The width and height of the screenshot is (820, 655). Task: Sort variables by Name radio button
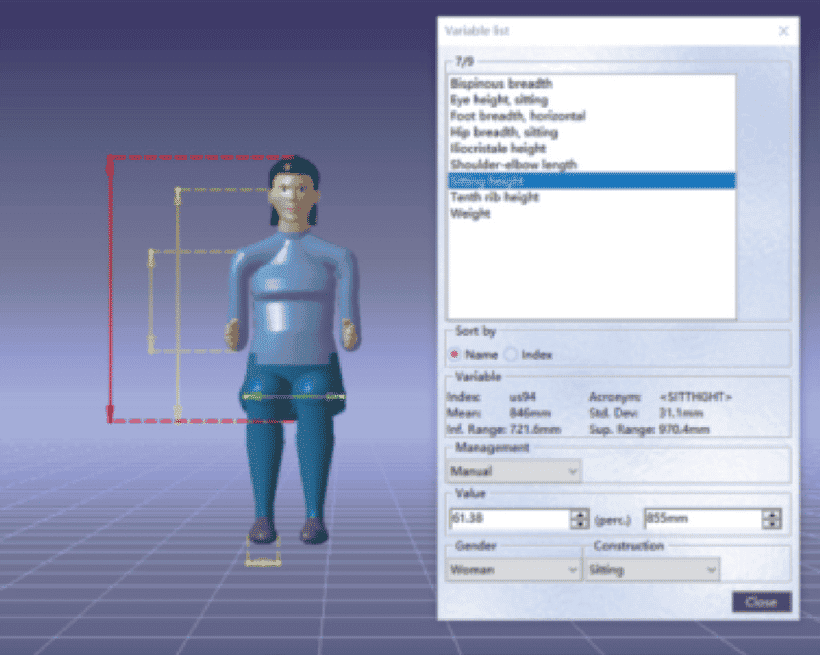454,354
